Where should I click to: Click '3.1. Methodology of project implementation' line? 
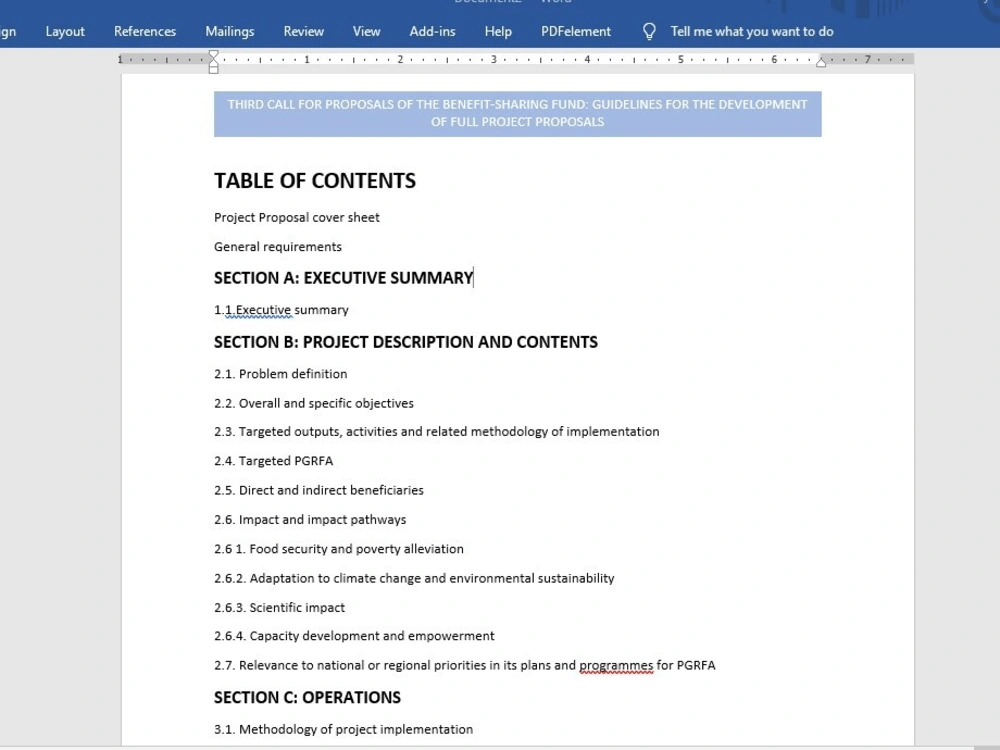click(343, 730)
